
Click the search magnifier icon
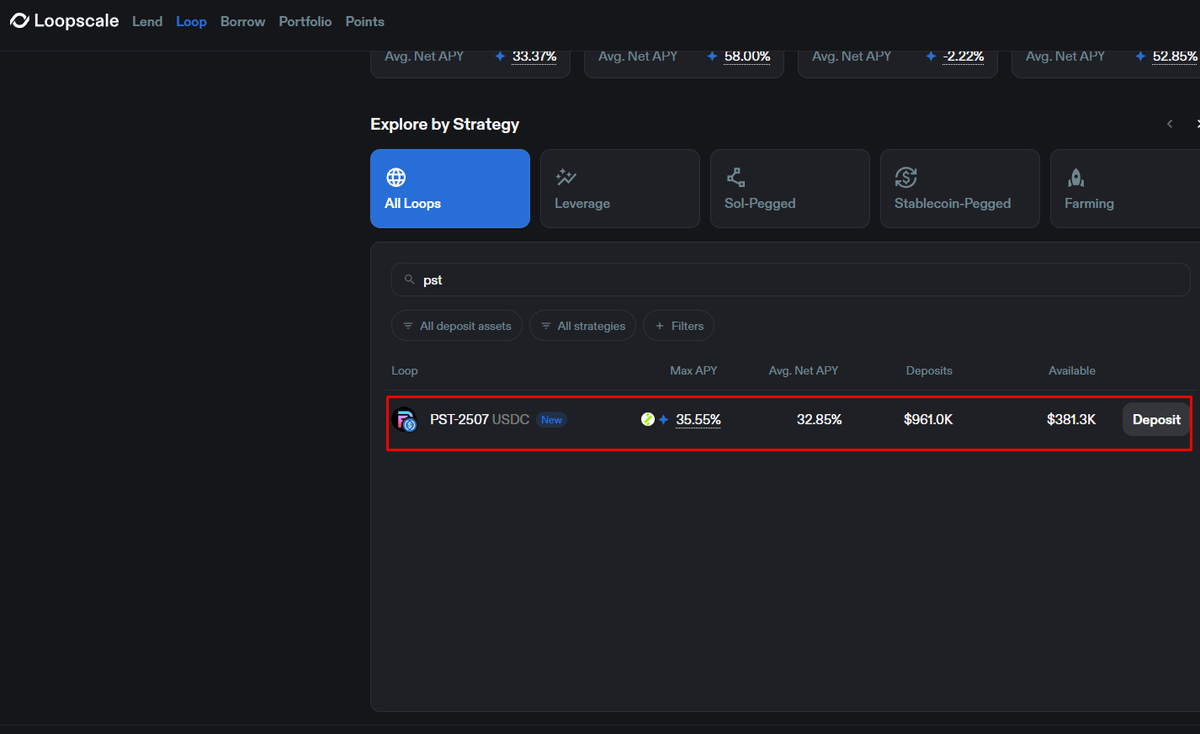coord(409,280)
